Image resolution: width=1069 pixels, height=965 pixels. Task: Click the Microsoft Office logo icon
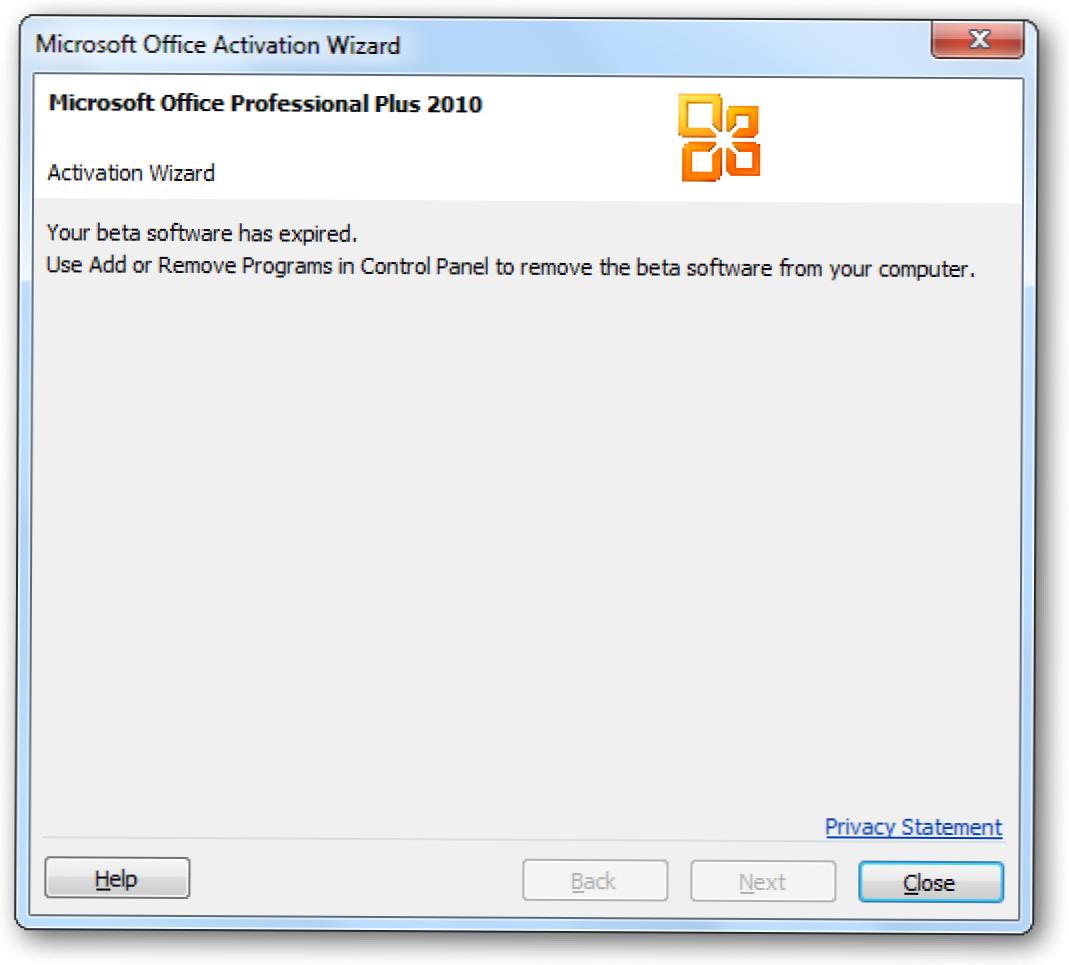tap(719, 138)
